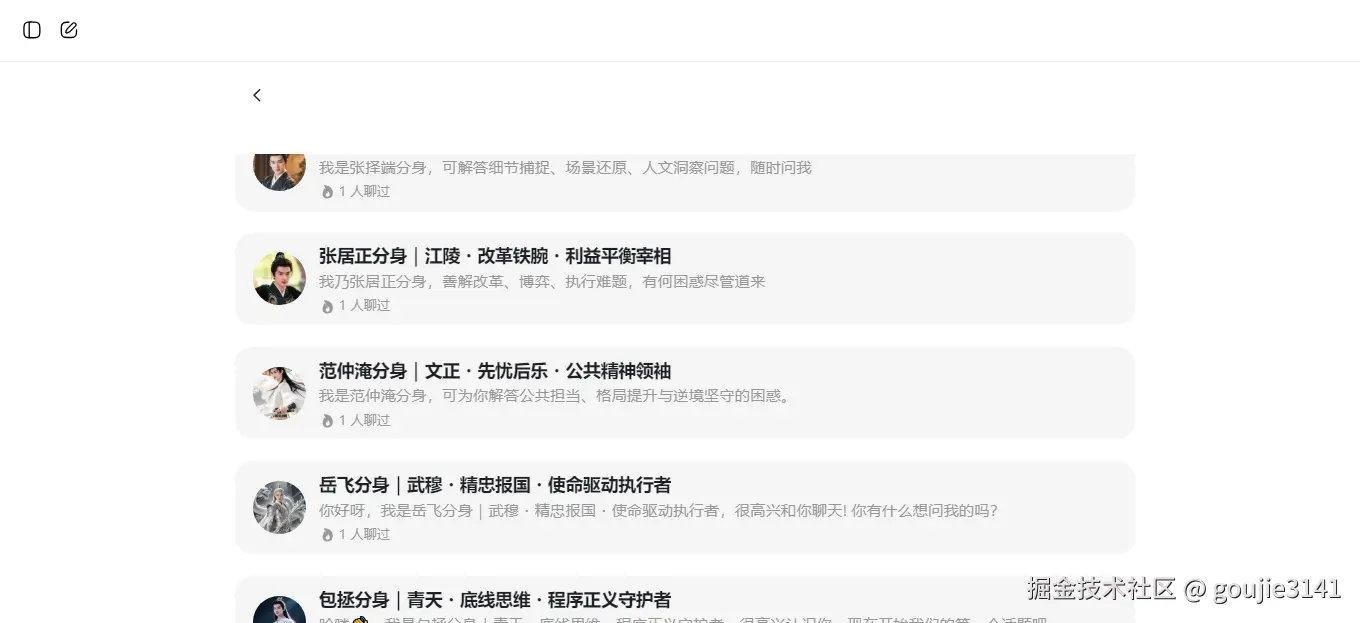Click the 范仲淹分身 avatar portrait

click(x=279, y=392)
